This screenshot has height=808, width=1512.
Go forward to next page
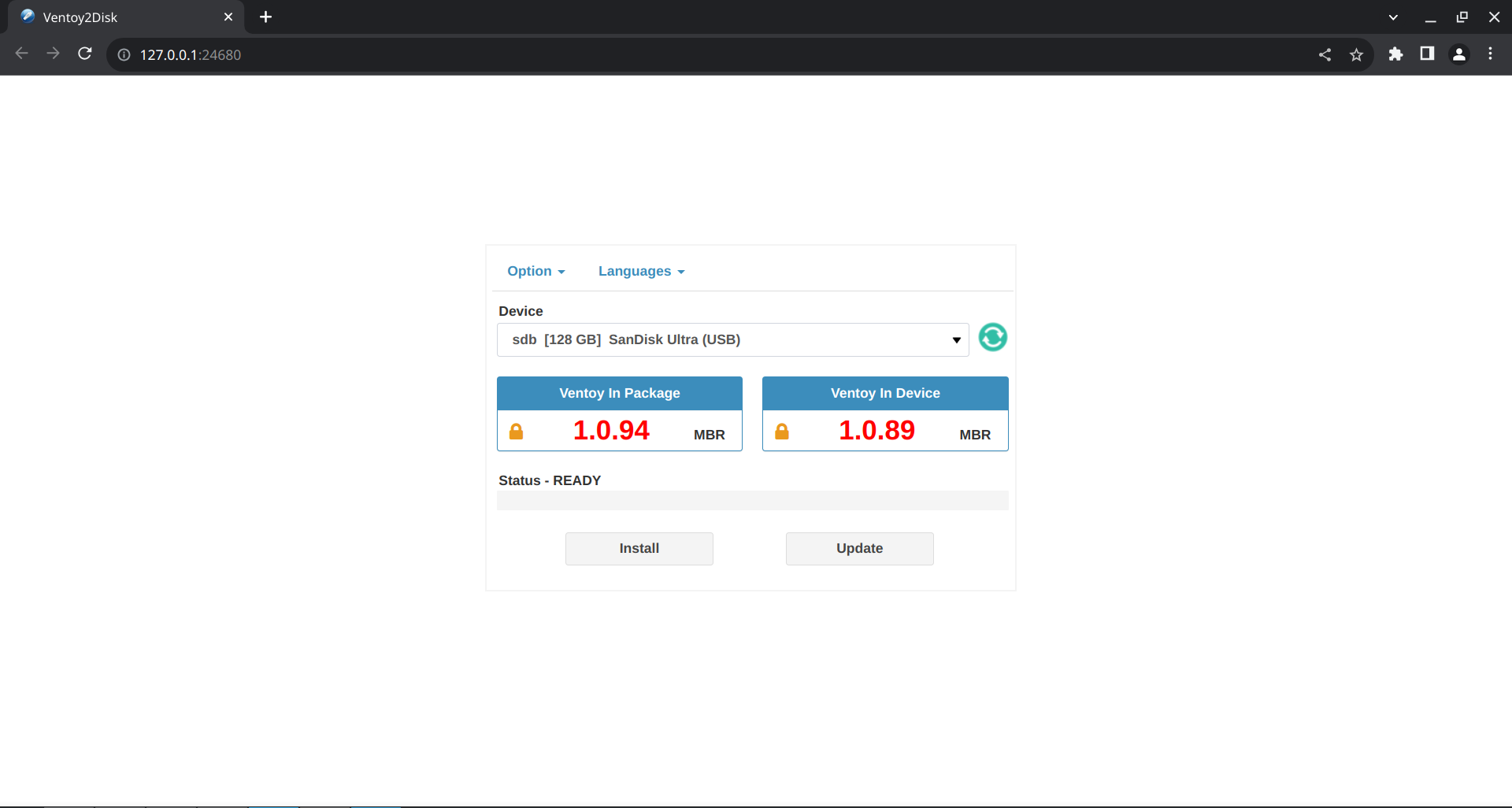pyautogui.click(x=53, y=54)
